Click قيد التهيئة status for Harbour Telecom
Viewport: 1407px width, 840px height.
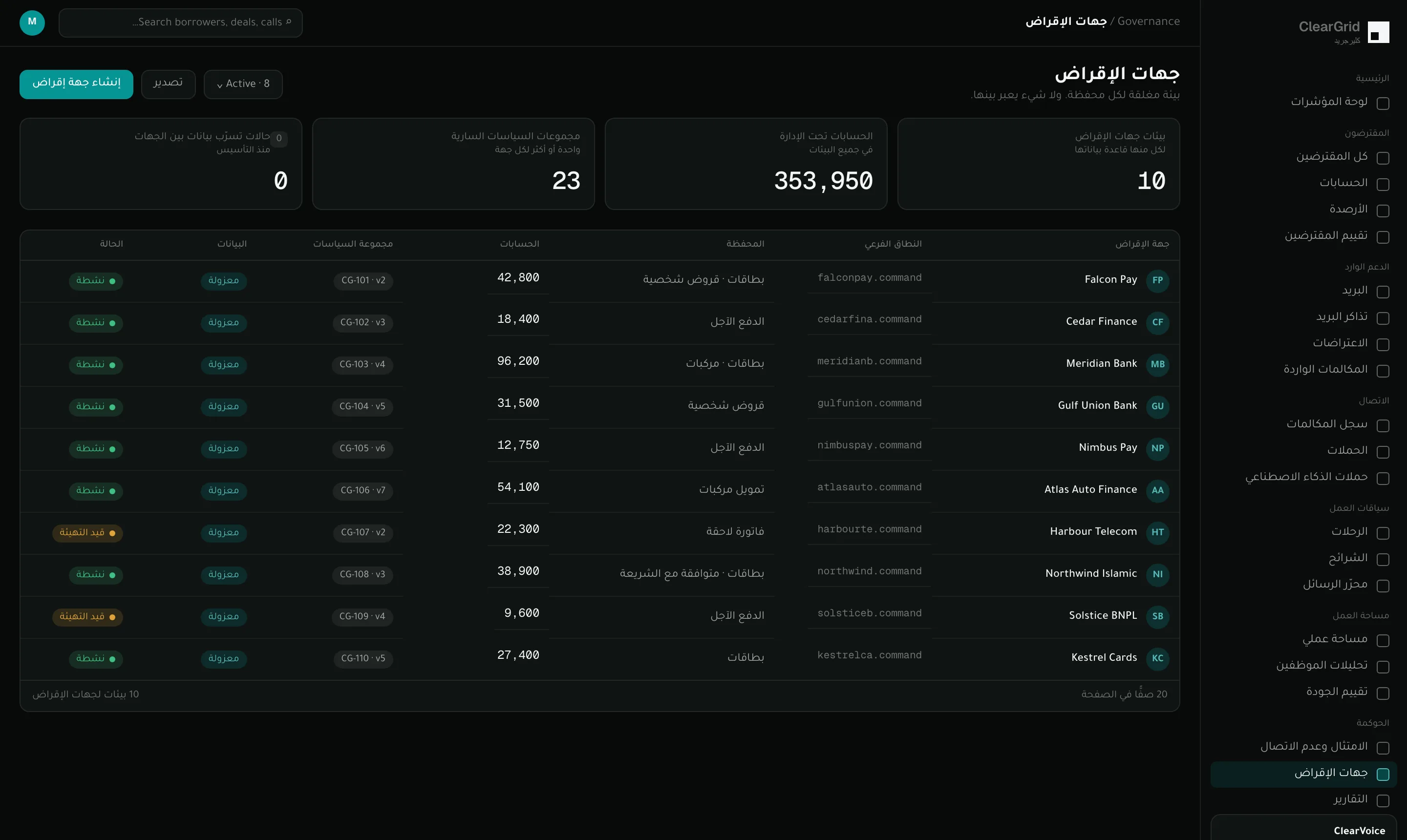click(x=88, y=533)
